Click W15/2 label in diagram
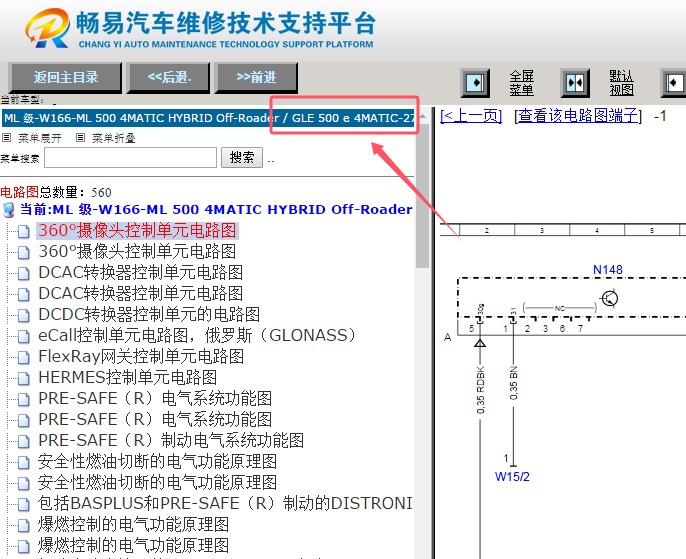Image resolution: width=686 pixels, height=559 pixels. click(x=512, y=476)
